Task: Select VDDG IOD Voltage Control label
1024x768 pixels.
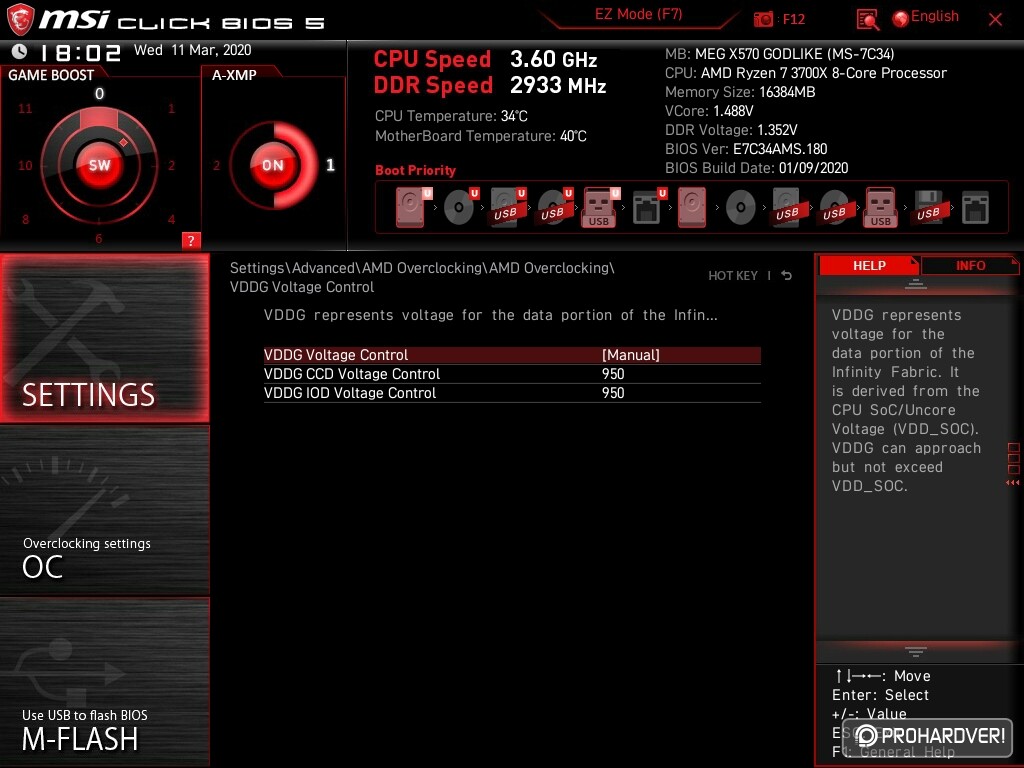Action: pyautogui.click(x=350, y=392)
